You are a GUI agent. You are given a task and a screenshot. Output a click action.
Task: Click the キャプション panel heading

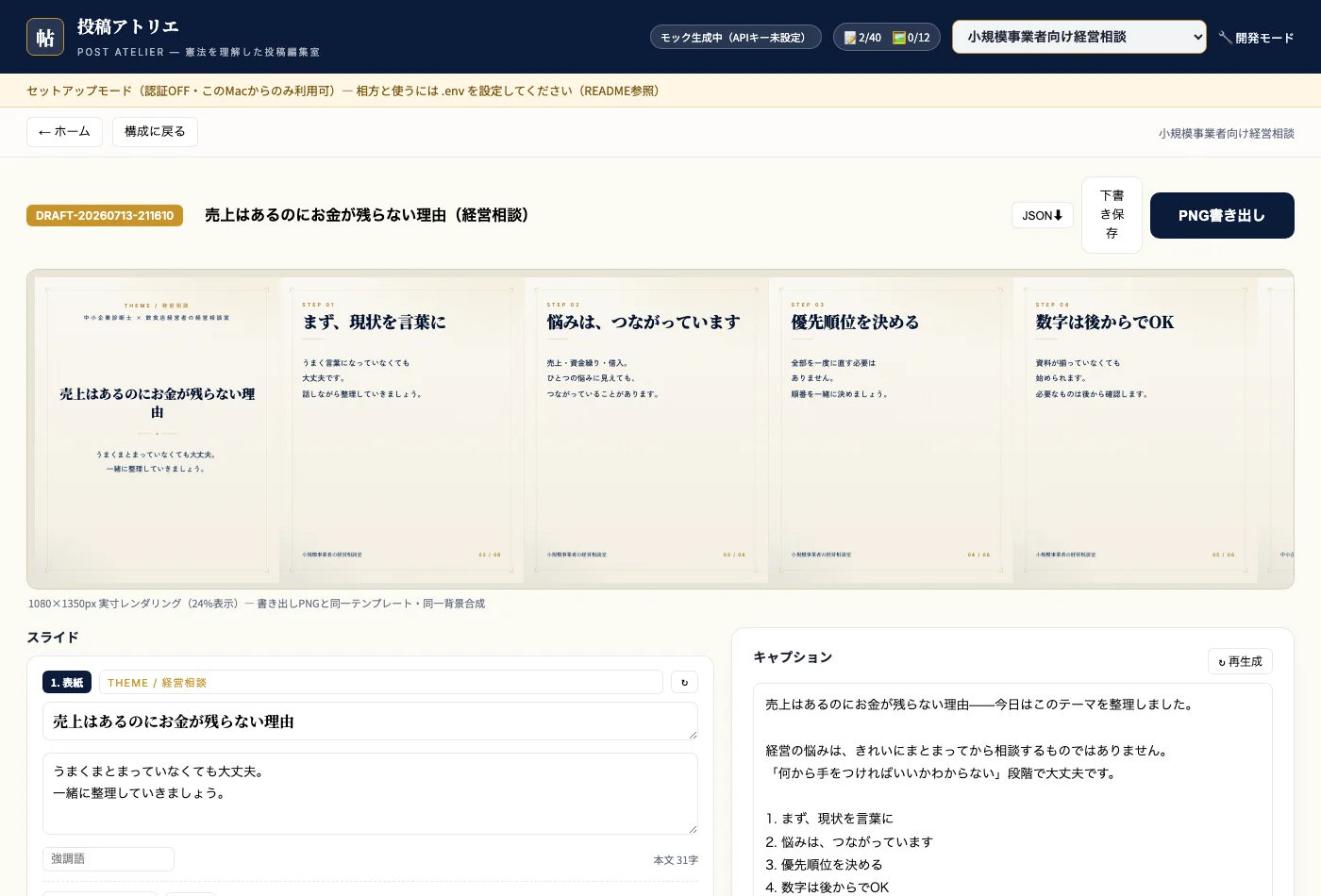click(x=793, y=657)
